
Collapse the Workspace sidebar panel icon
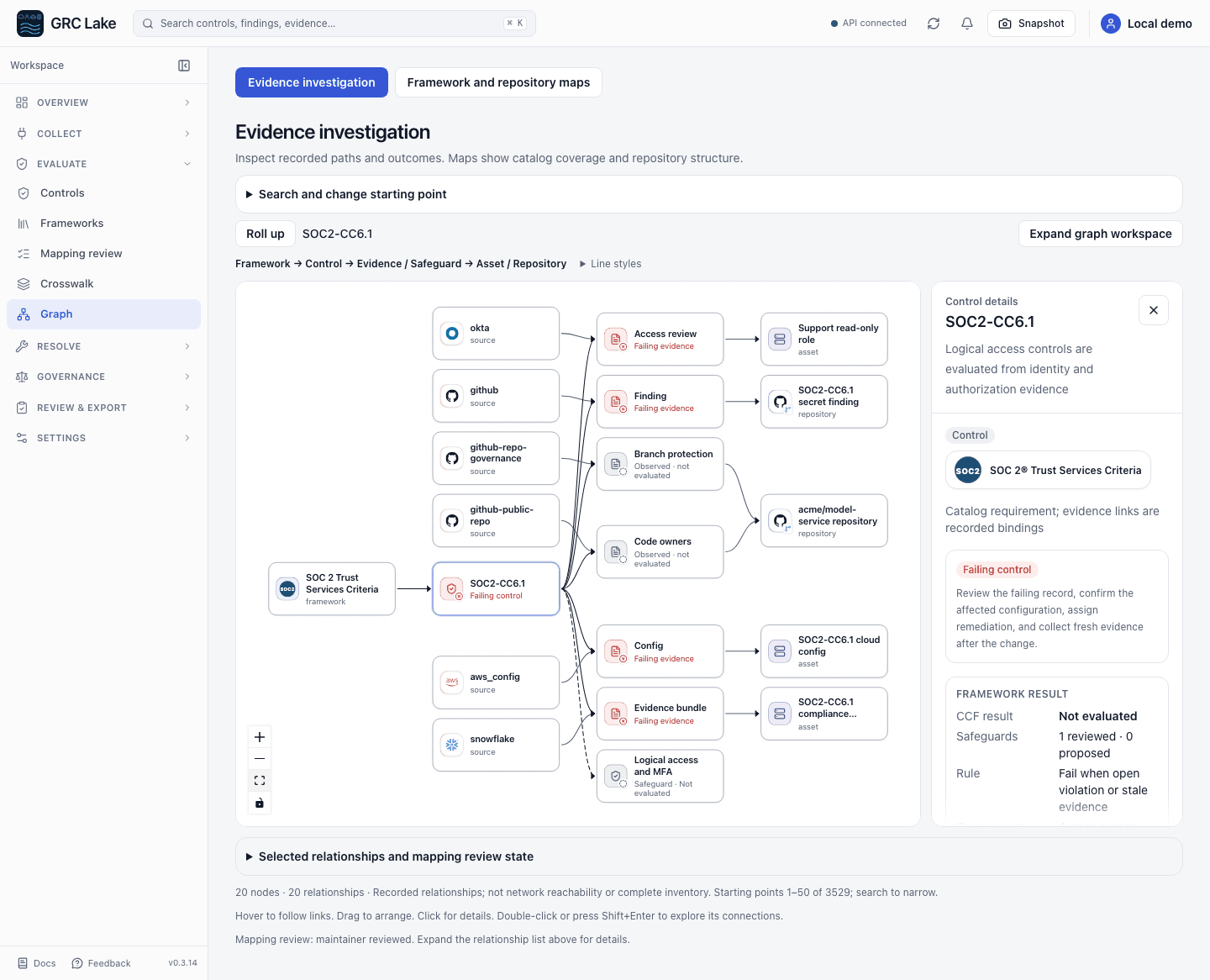pyautogui.click(x=184, y=66)
